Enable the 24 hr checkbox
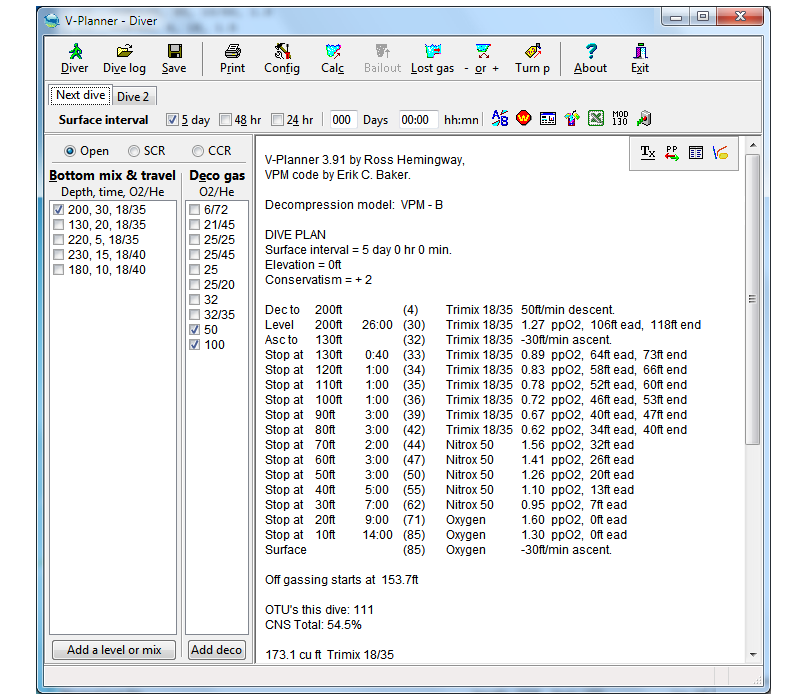This screenshot has height=700, width=800. click(x=277, y=119)
